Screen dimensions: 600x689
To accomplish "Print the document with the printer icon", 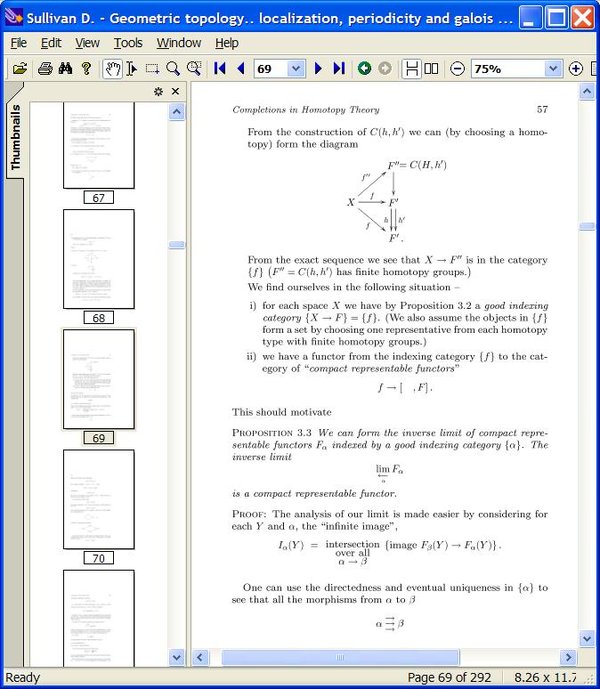I will click(45, 69).
